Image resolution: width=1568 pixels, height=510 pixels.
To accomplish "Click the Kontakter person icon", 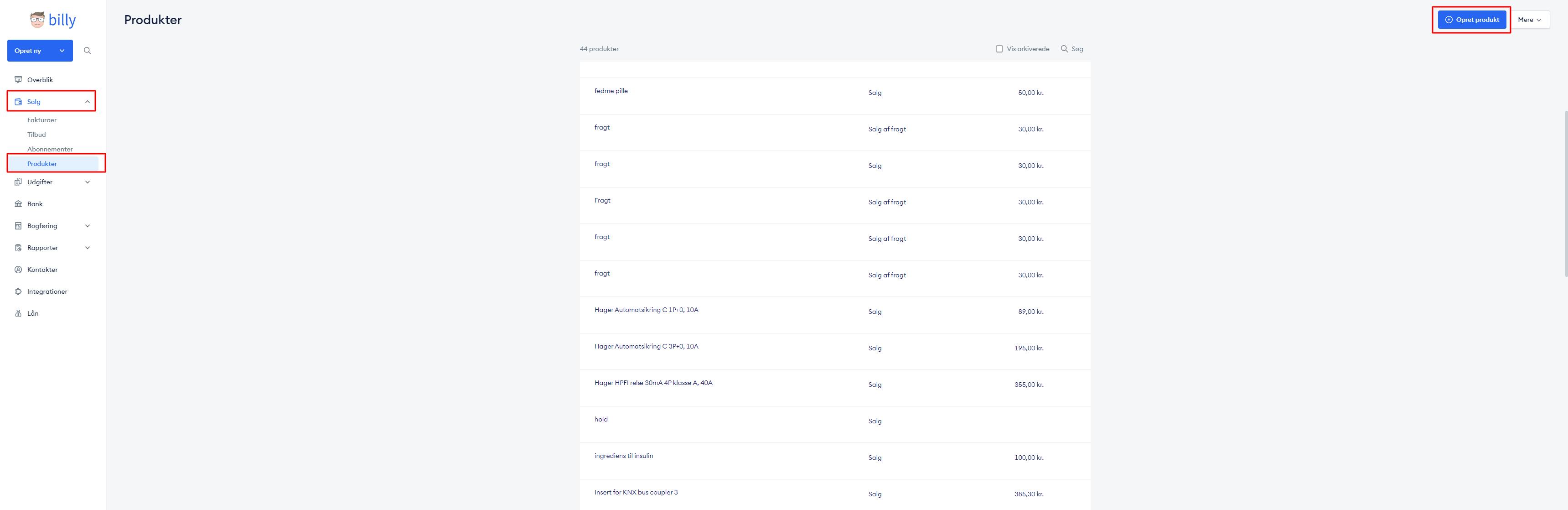I will tap(18, 270).
